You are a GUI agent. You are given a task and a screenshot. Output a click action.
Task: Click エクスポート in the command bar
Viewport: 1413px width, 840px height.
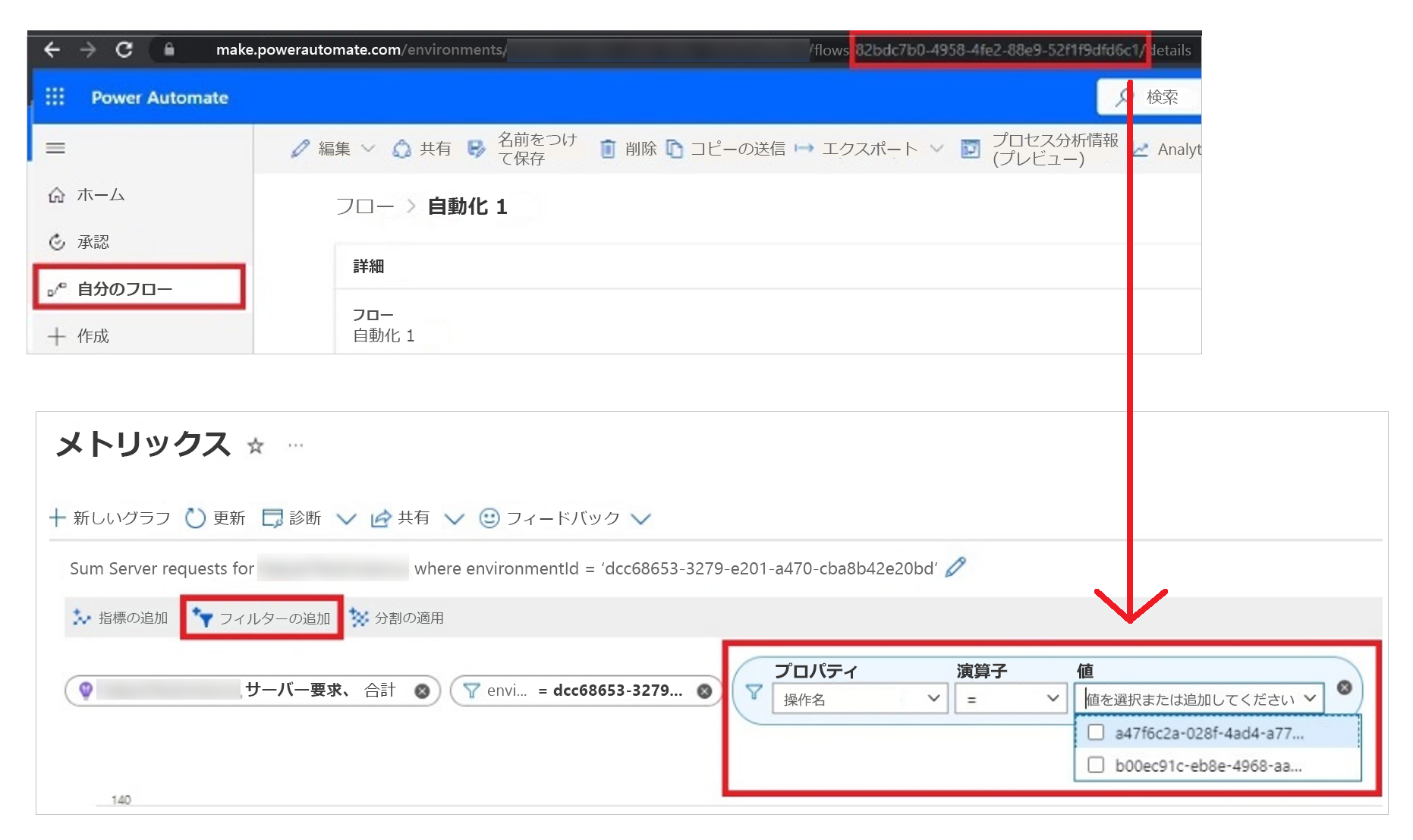click(856, 149)
